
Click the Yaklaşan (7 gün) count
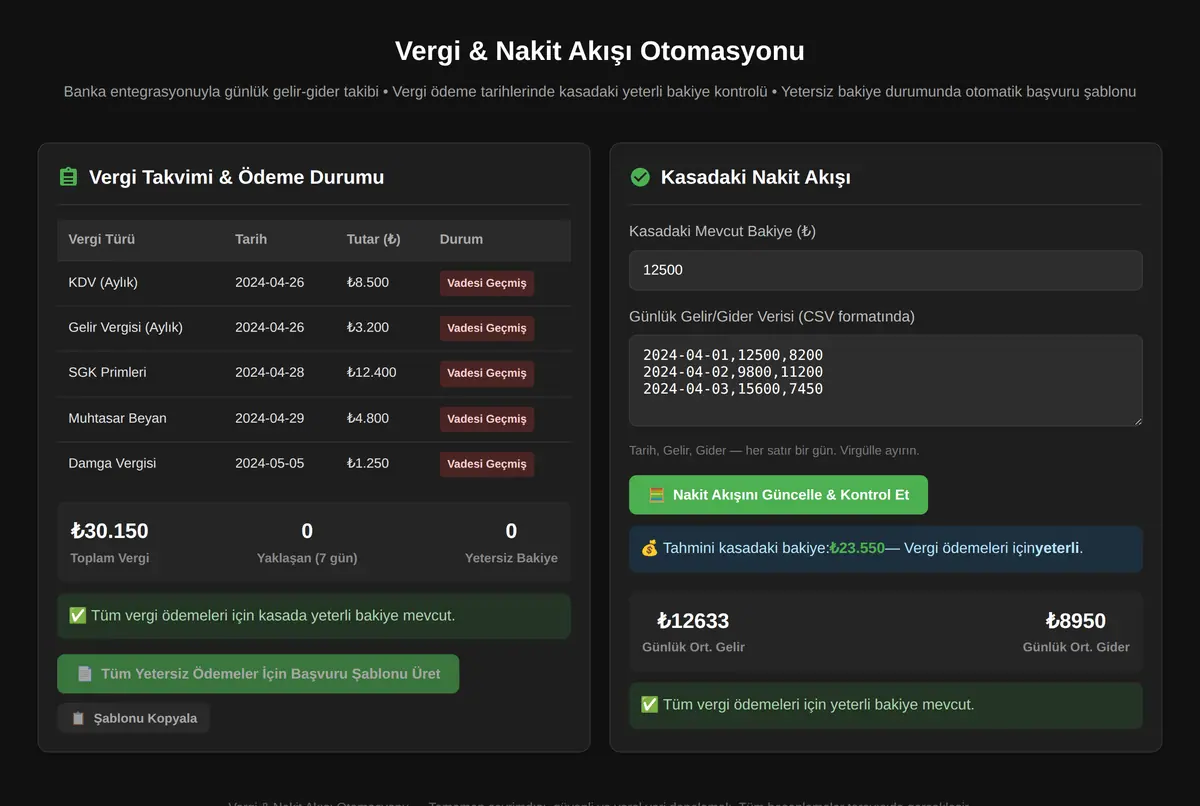307,531
